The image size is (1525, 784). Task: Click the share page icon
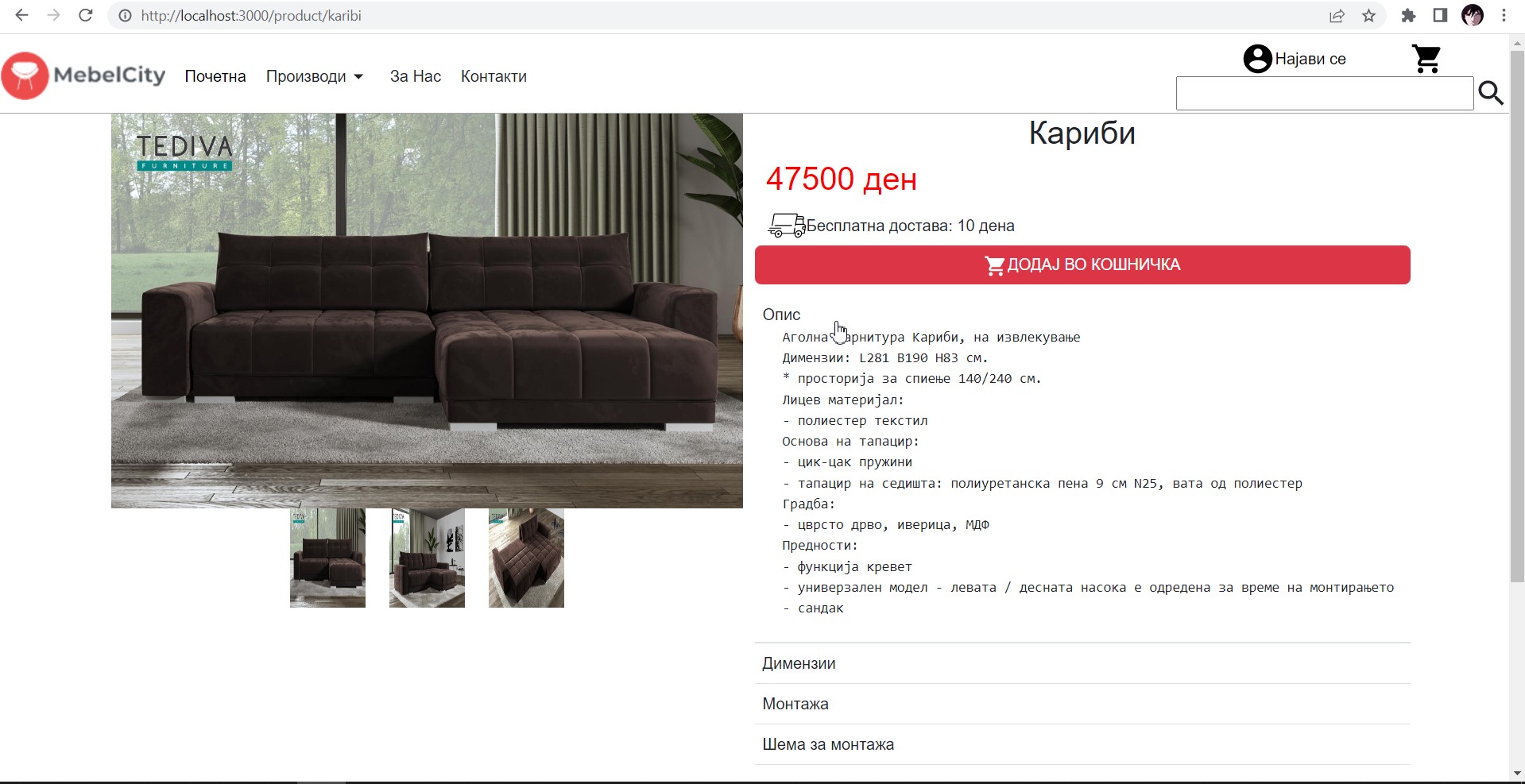tap(1337, 16)
